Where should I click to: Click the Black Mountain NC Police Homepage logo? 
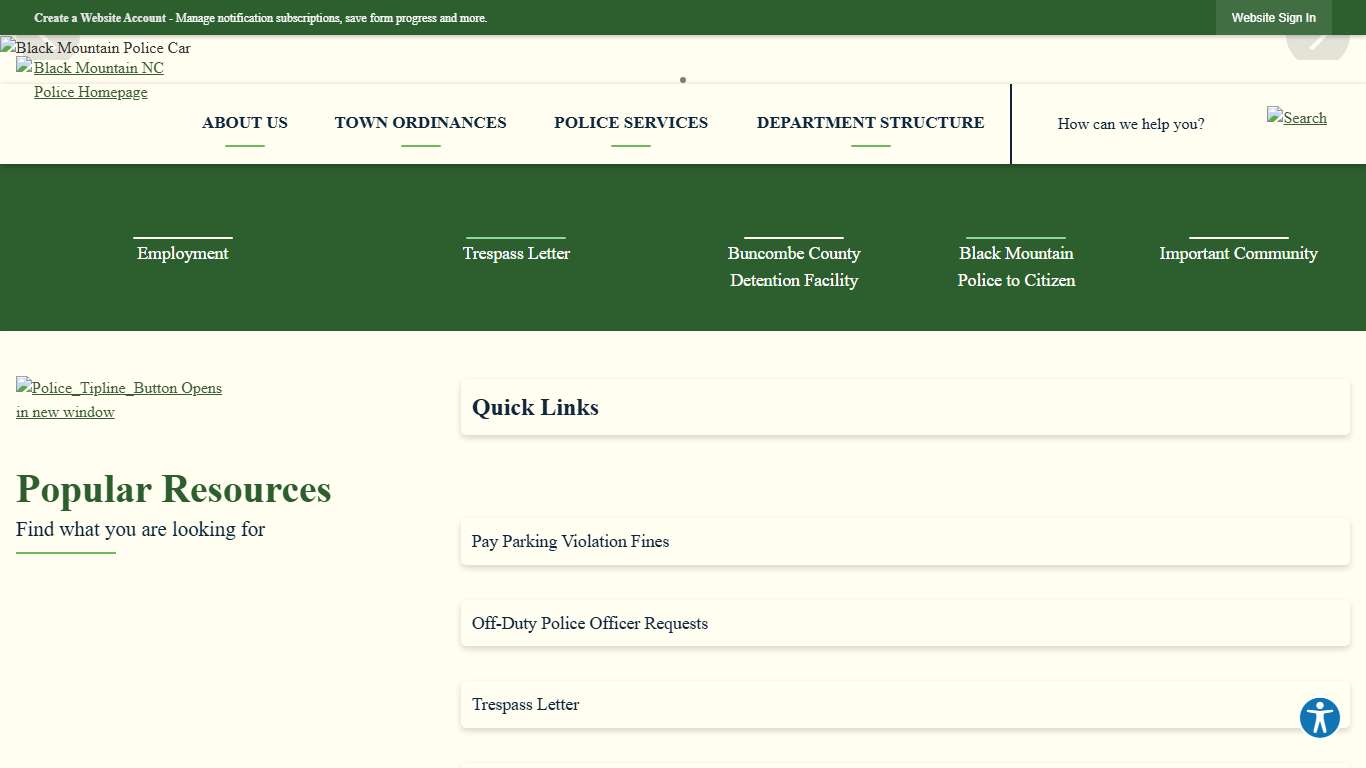(x=90, y=80)
